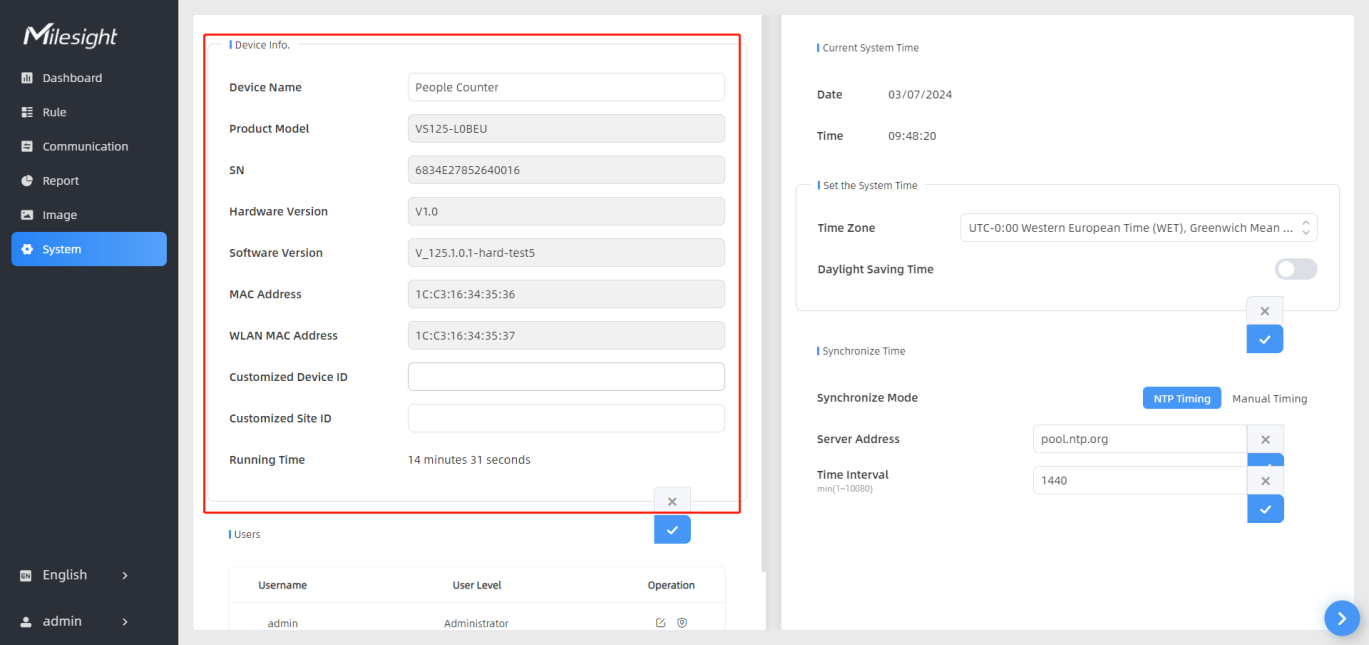Open the Report page in sidebar
Screen dimensions: 1369x645
60,181
